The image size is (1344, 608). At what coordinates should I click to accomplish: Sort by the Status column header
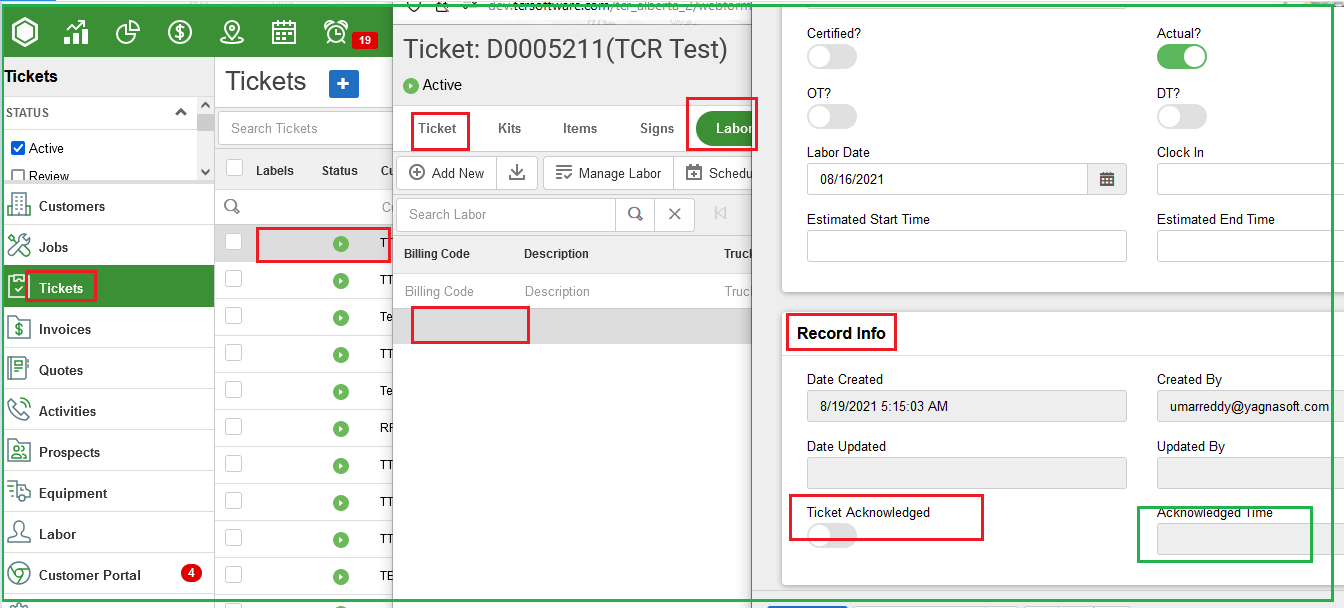tap(340, 171)
